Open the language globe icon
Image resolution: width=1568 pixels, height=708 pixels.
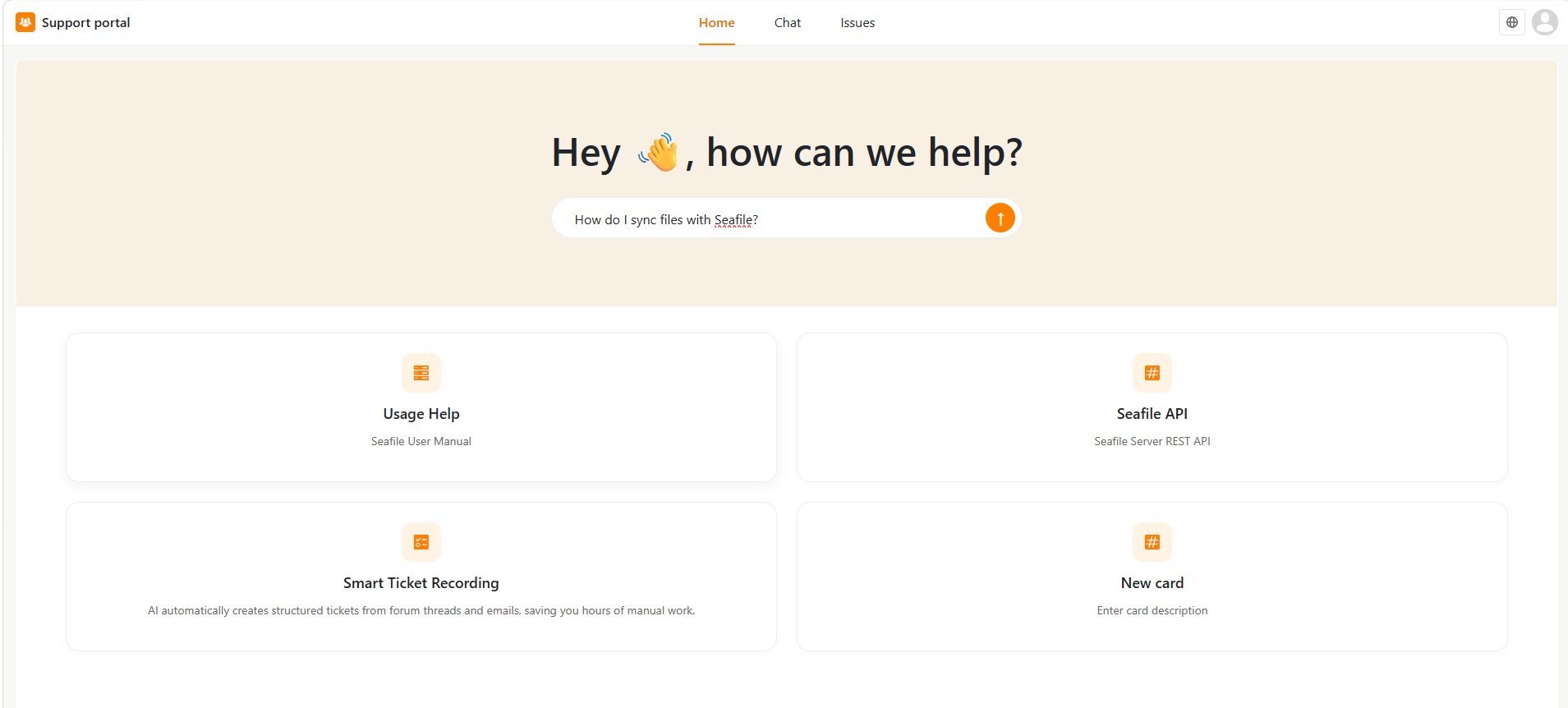[x=1512, y=22]
